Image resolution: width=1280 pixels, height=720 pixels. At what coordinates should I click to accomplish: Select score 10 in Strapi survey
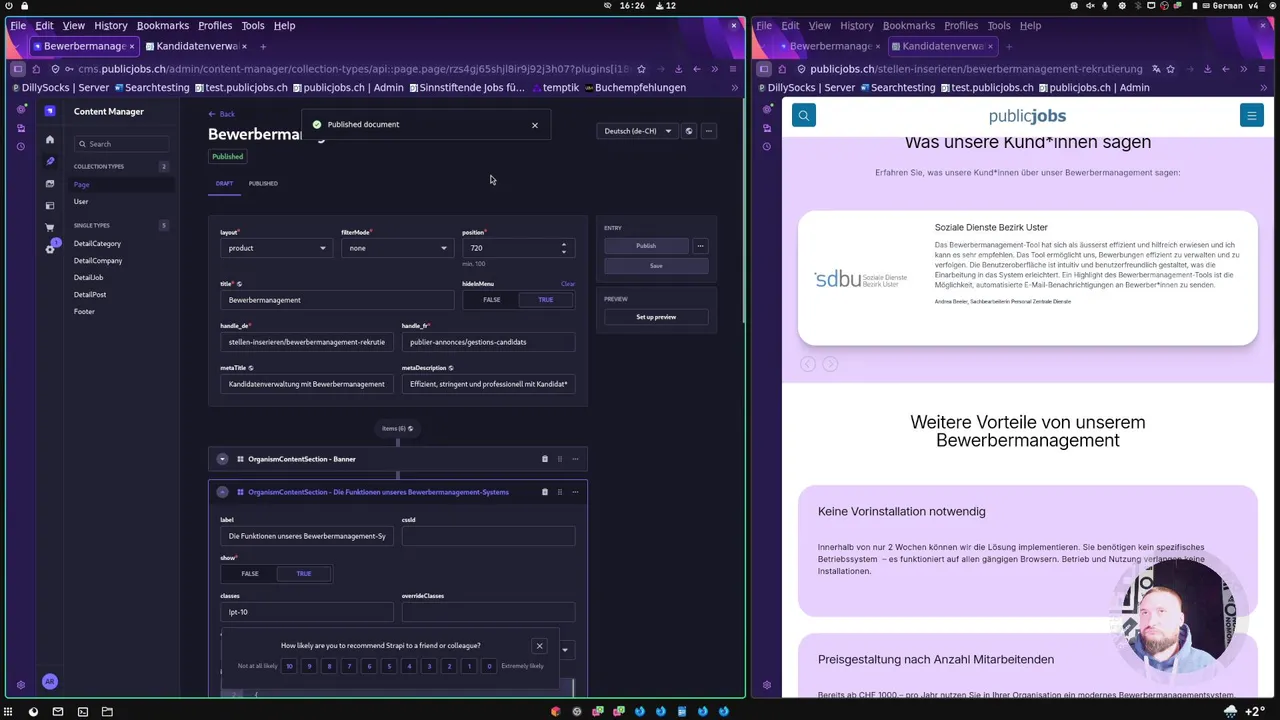pyautogui.click(x=289, y=666)
